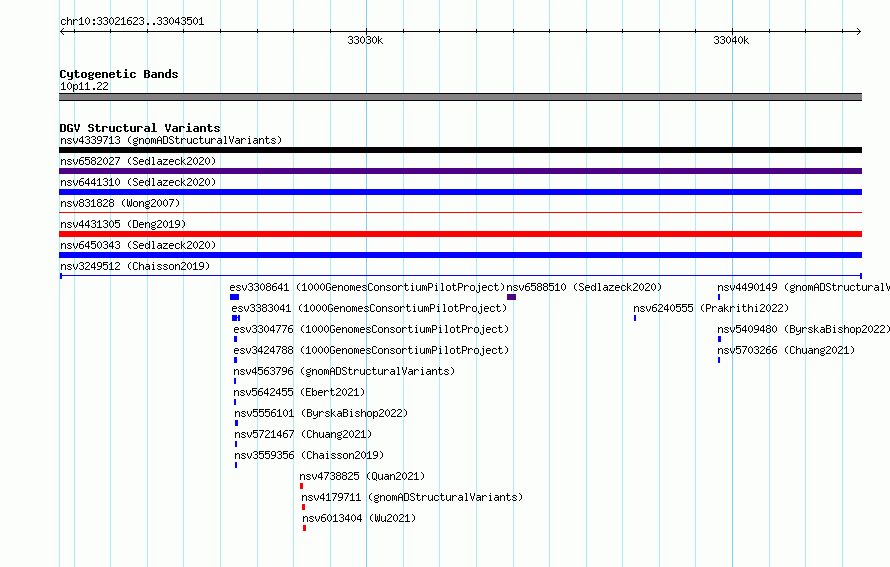Click the nsv5642455 (Ebert2021) label
This screenshot has width=890, height=567.
pos(299,392)
